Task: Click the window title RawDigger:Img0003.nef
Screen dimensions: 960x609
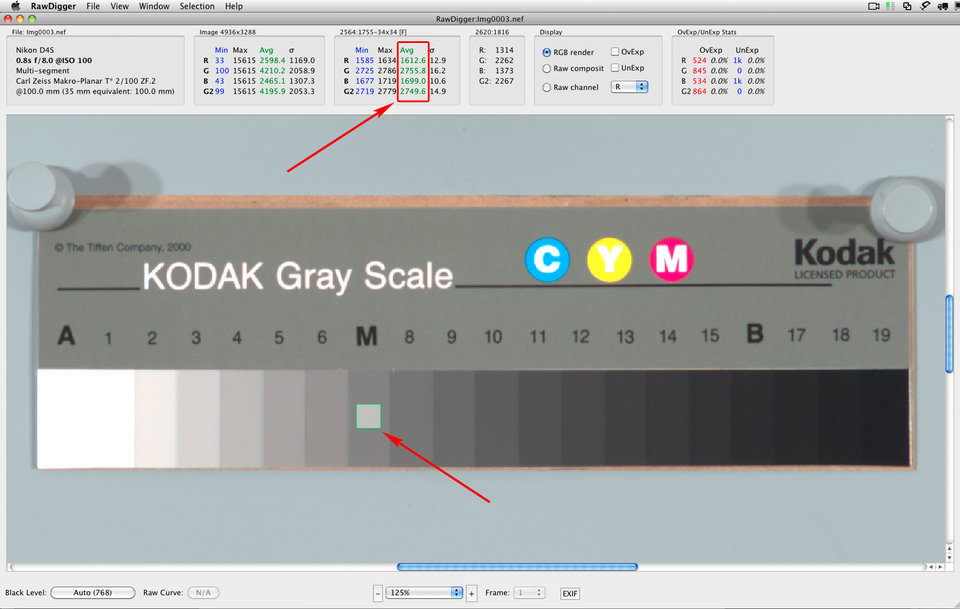Action: click(479, 19)
